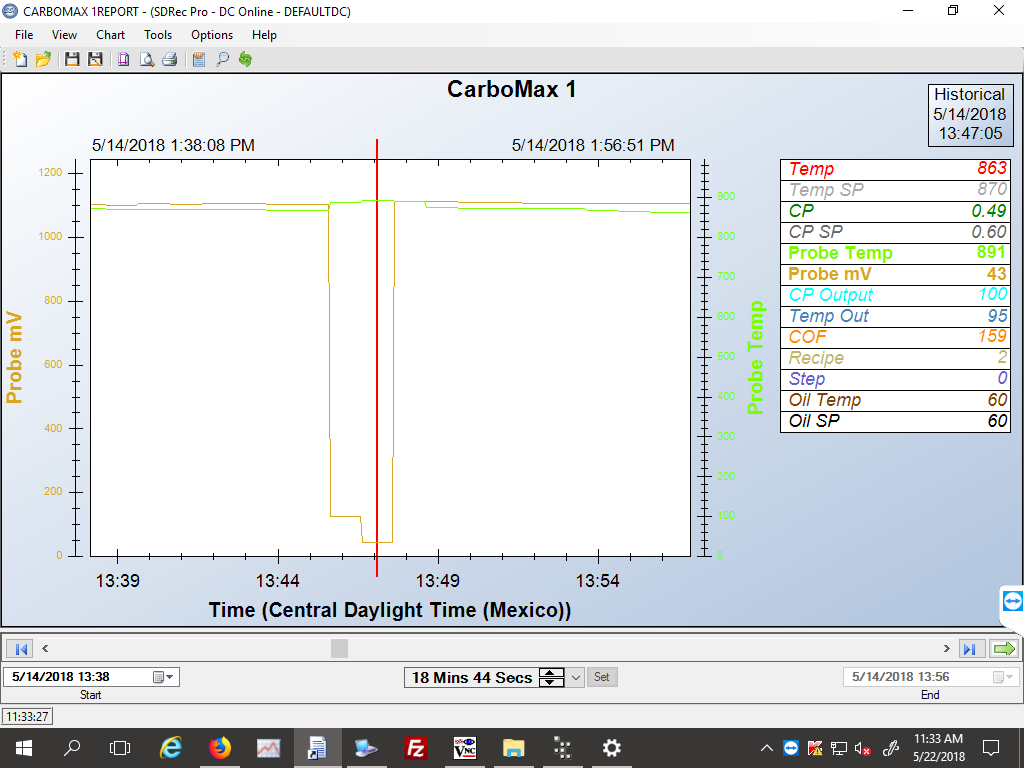Screen dimensions: 1024x768
Task: Open Windows taskbar search
Action: (72, 748)
